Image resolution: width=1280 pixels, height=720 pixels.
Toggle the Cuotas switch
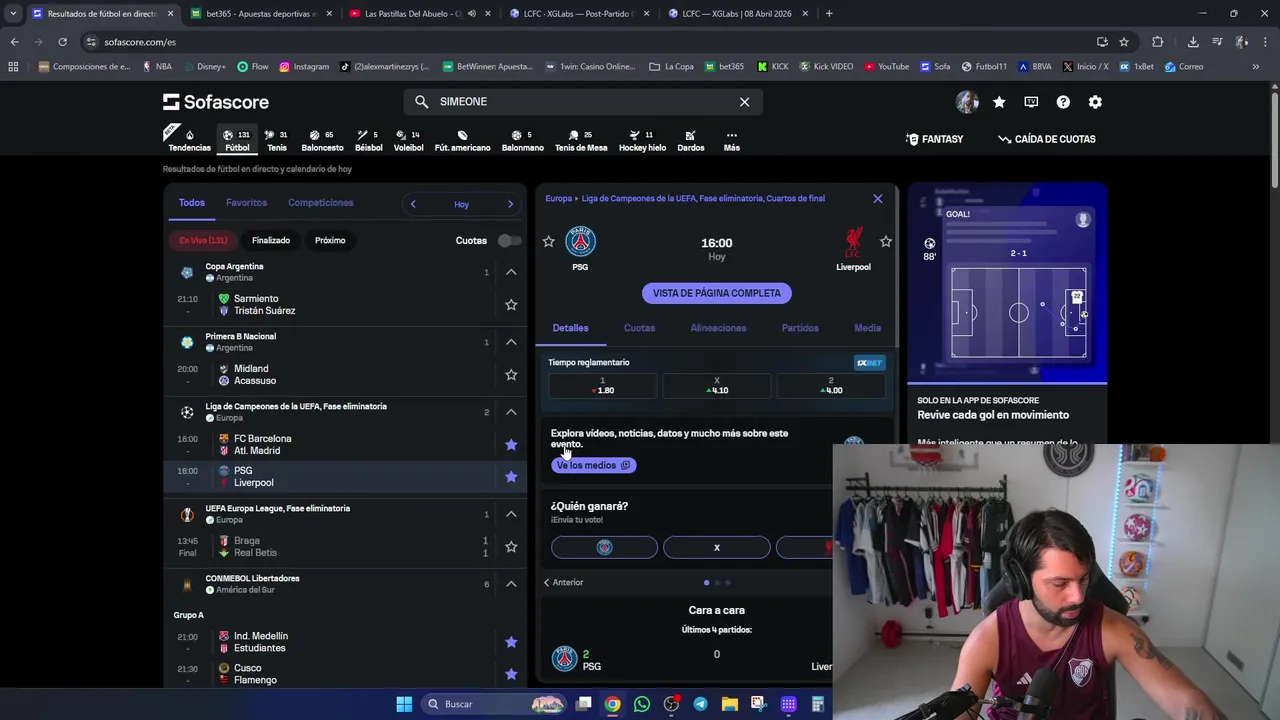coord(509,240)
